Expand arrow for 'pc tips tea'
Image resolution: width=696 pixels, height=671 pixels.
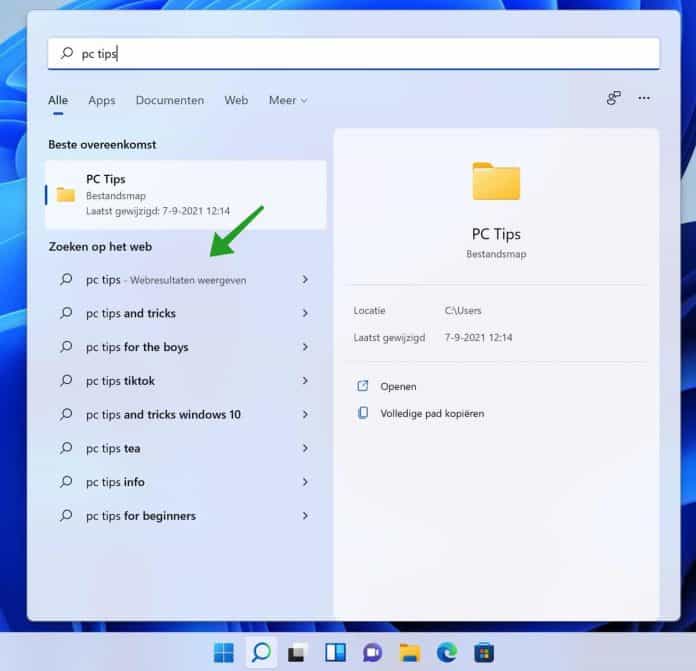tap(305, 448)
